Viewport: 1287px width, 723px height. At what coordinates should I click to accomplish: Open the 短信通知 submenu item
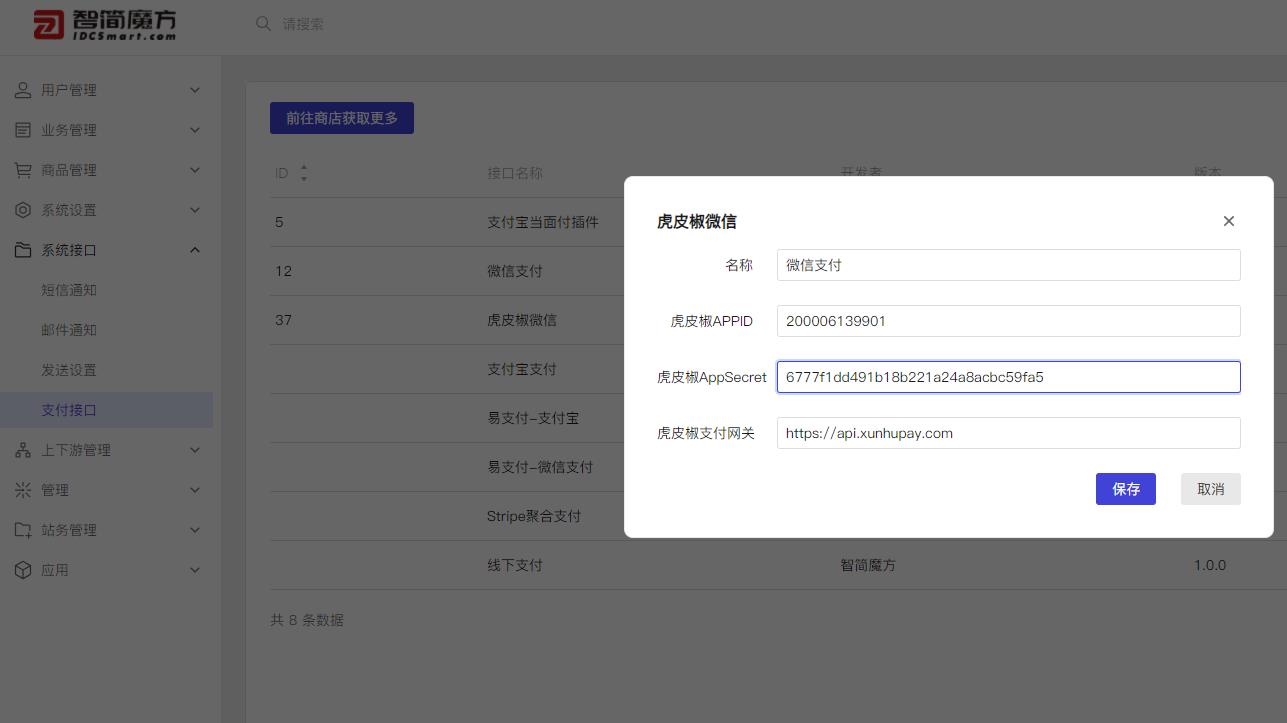[69, 290]
